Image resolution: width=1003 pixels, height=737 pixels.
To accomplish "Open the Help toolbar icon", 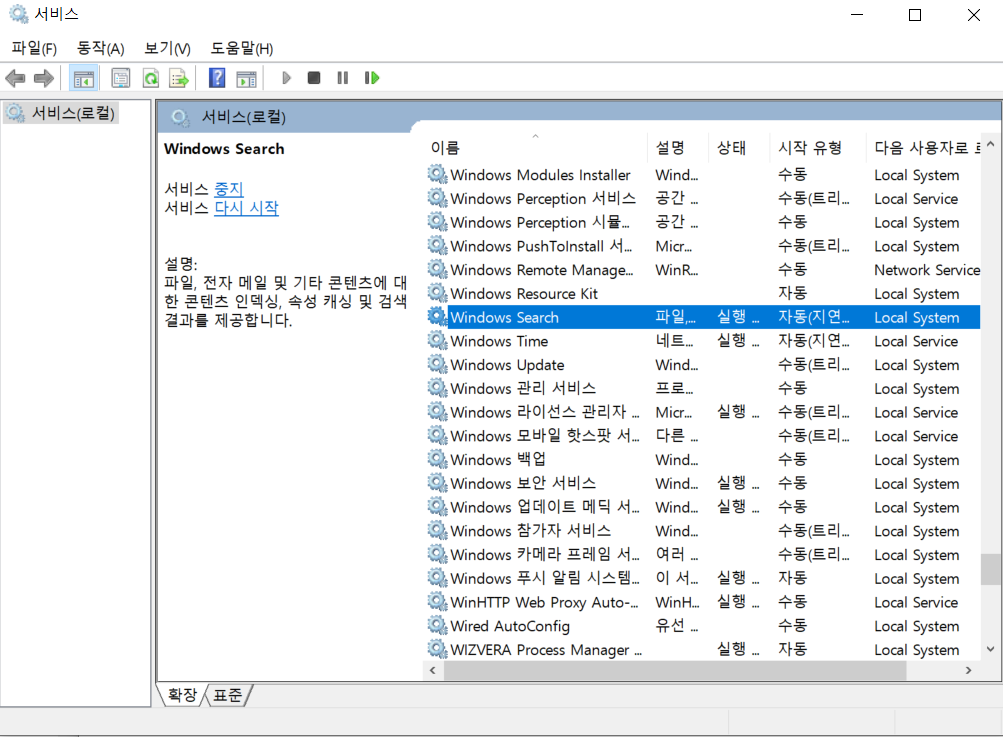I will pyautogui.click(x=217, y=78).
